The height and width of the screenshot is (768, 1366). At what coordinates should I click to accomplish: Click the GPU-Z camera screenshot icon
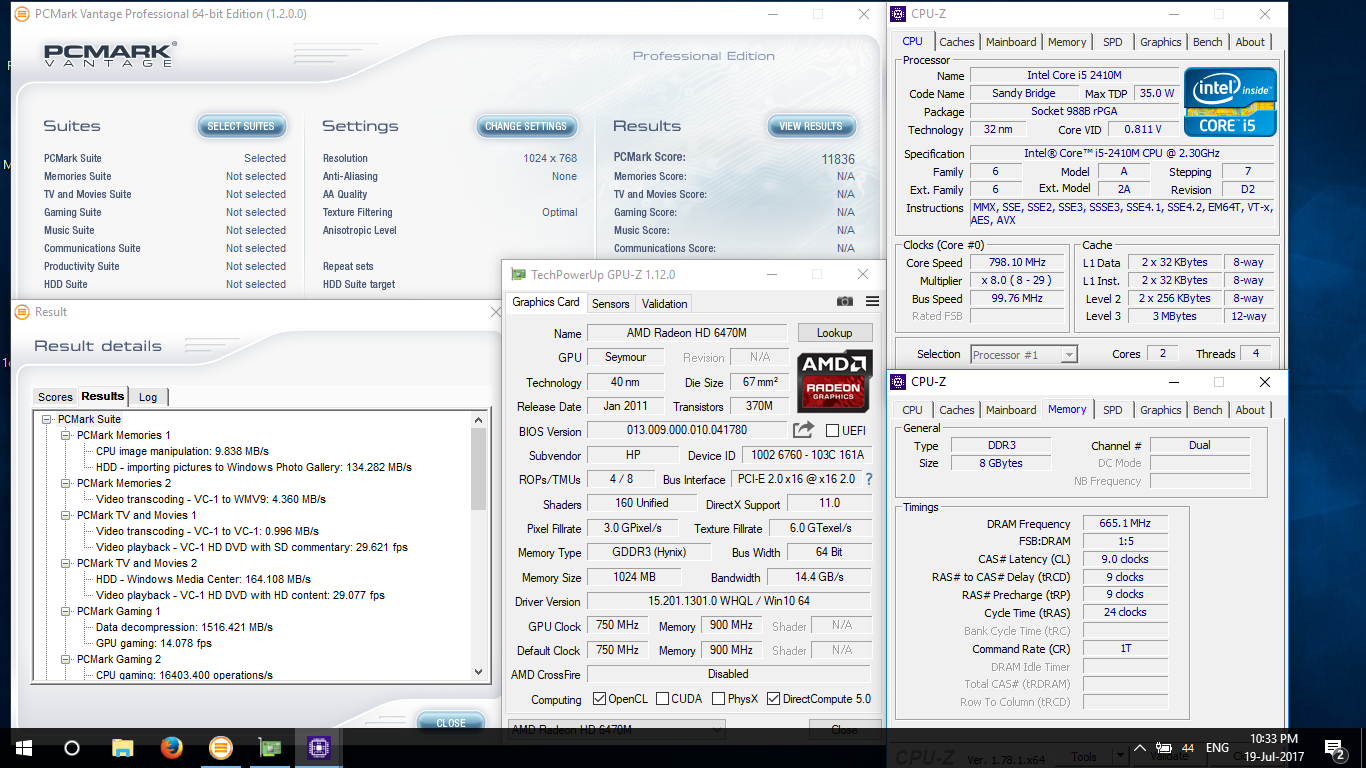point(845,302)
